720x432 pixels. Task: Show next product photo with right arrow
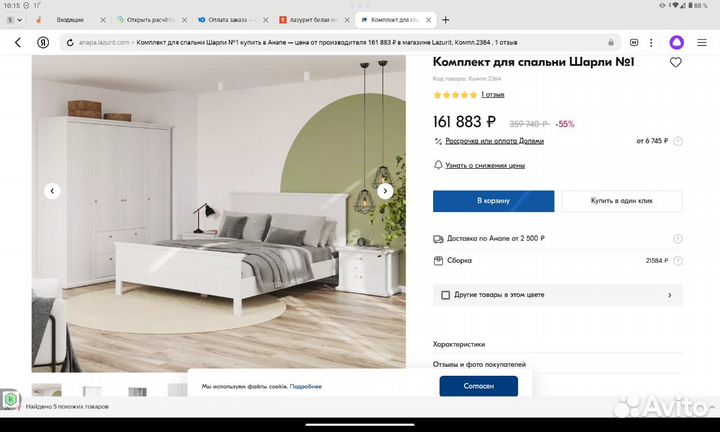(385, 191)
